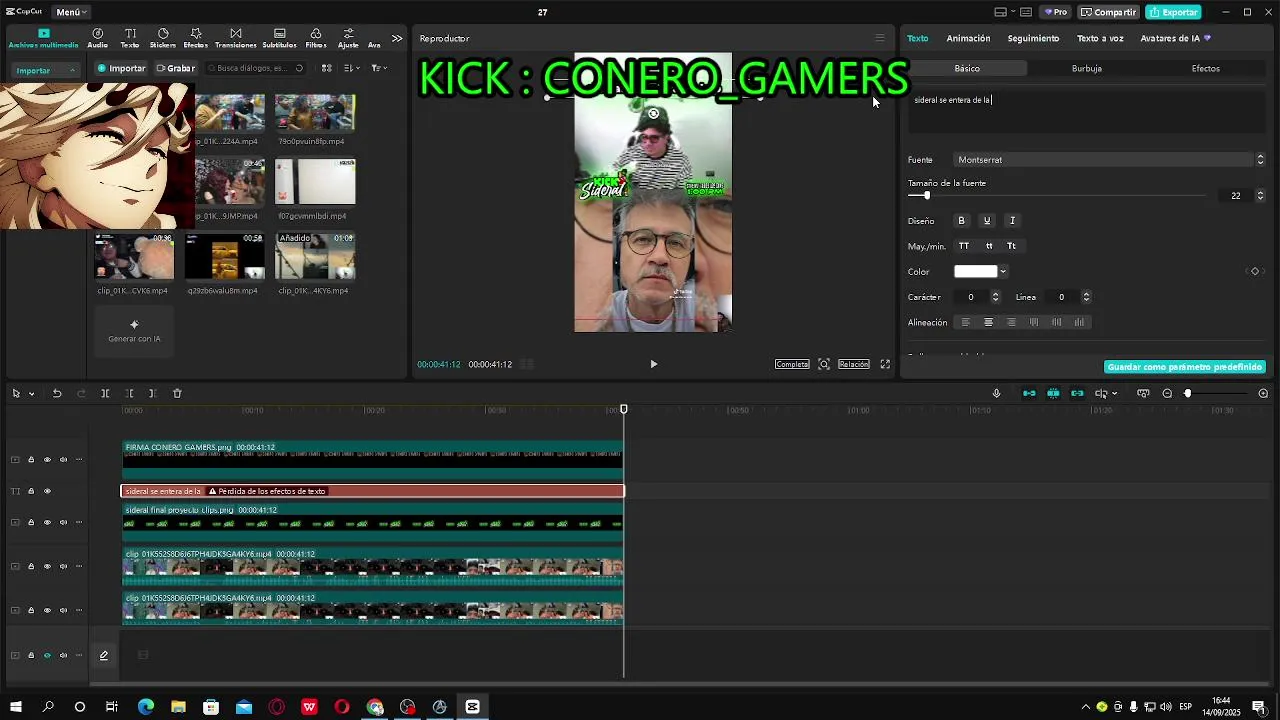Align text to the center
Viewport: 1280px width, 720px height.
[x=988, y=322]
